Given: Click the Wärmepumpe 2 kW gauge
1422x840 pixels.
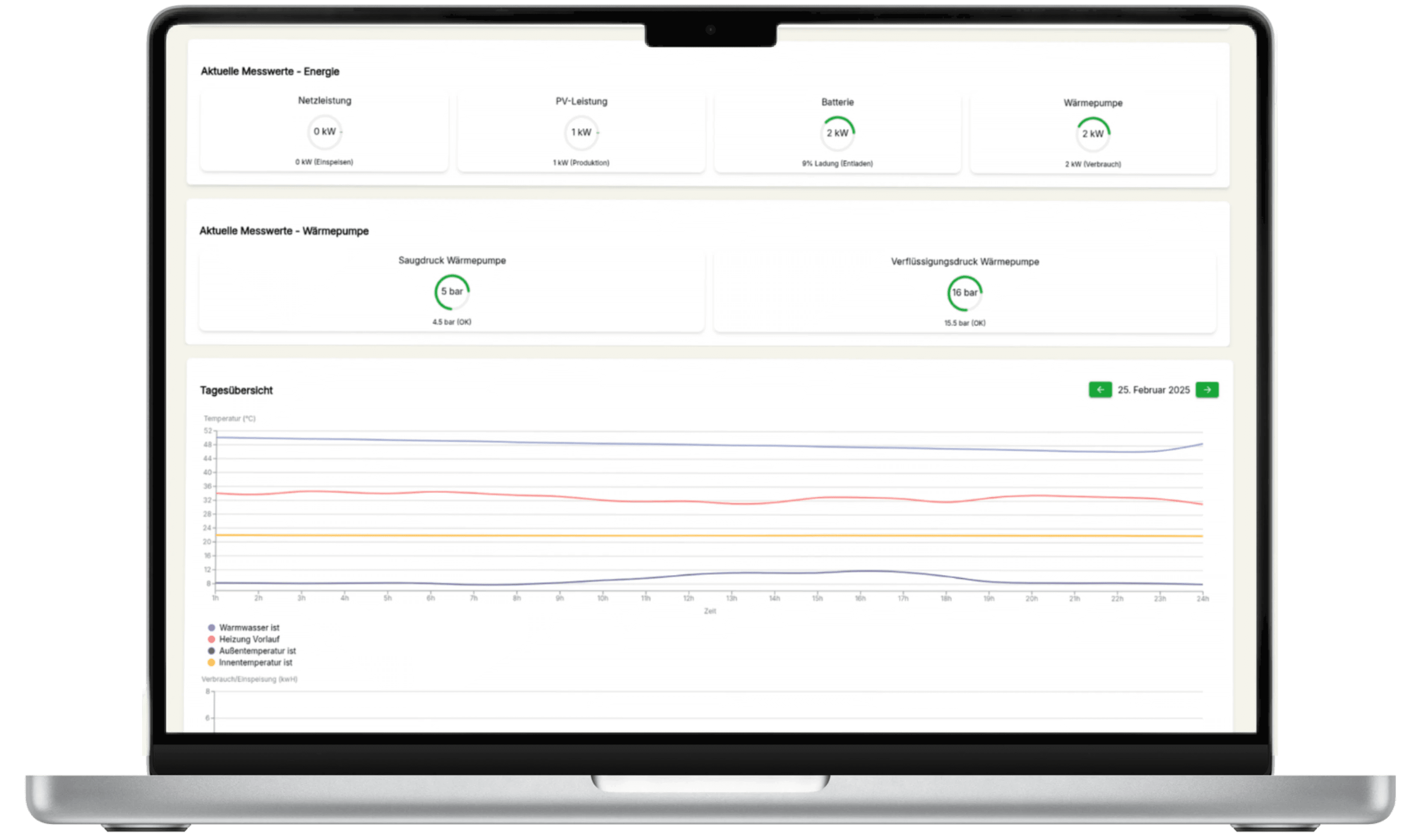Looking at the screenshot, I should [1093, 134].
